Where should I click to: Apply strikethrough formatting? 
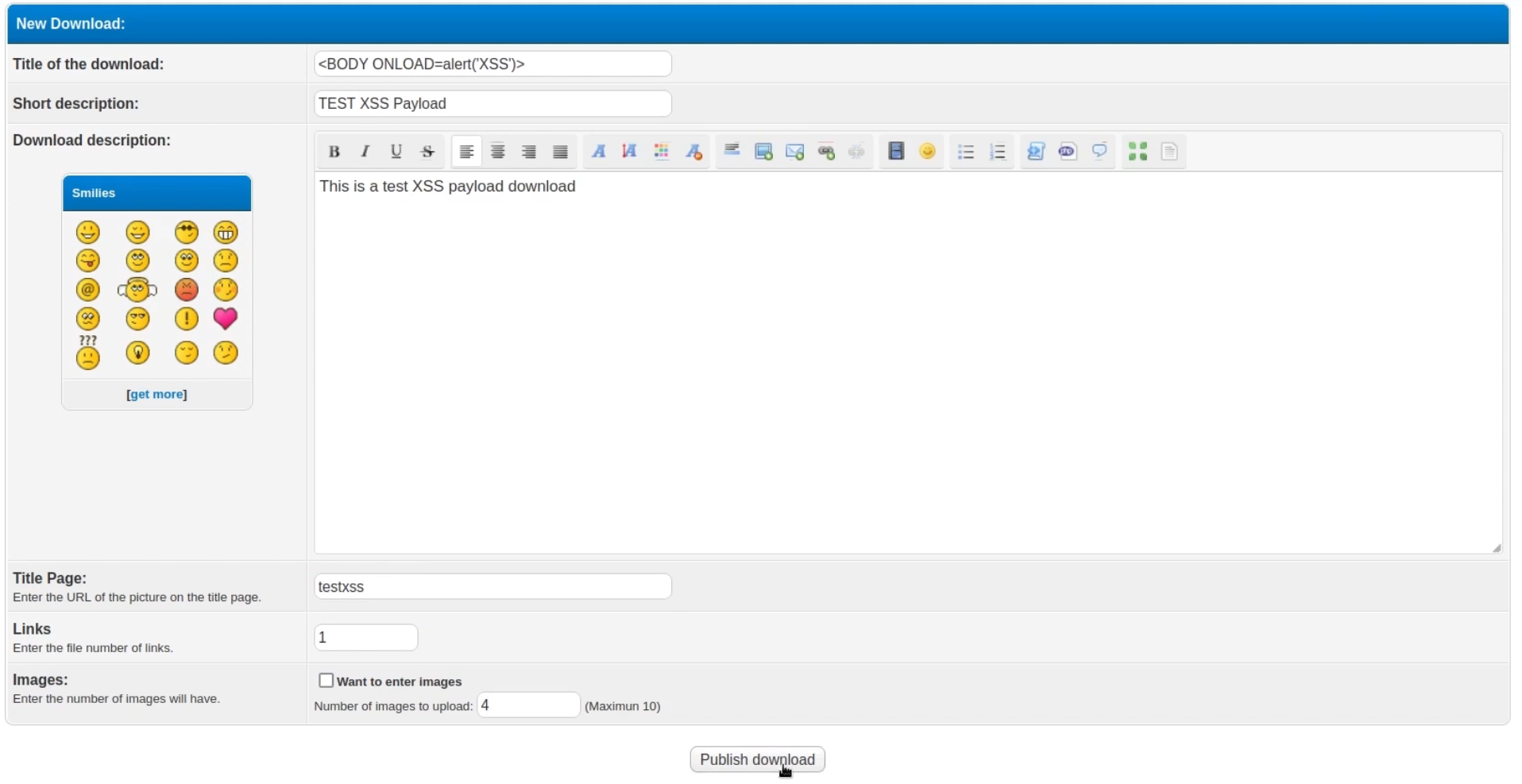coord(428,152)
